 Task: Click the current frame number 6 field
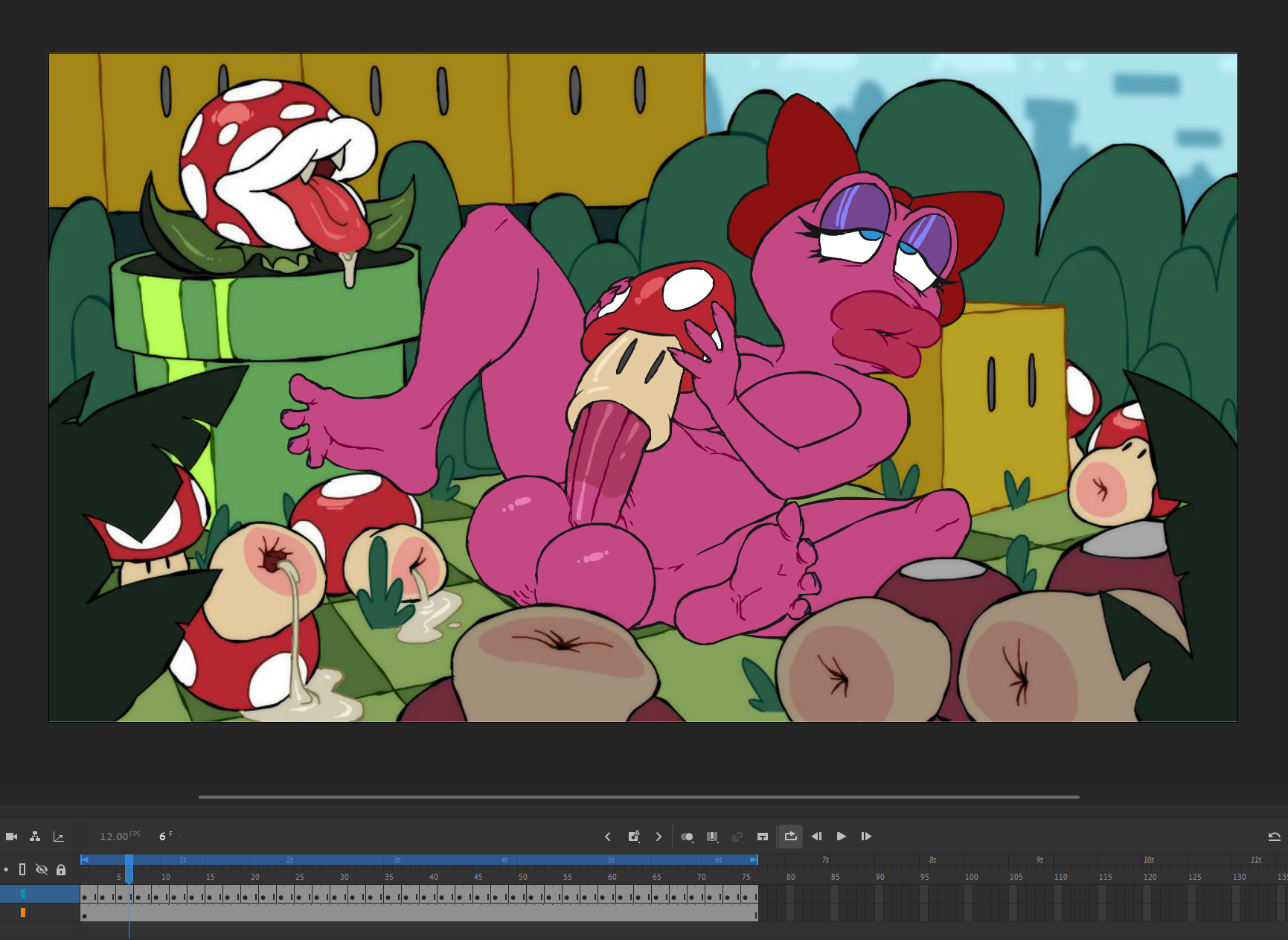(x=162, y=837)
